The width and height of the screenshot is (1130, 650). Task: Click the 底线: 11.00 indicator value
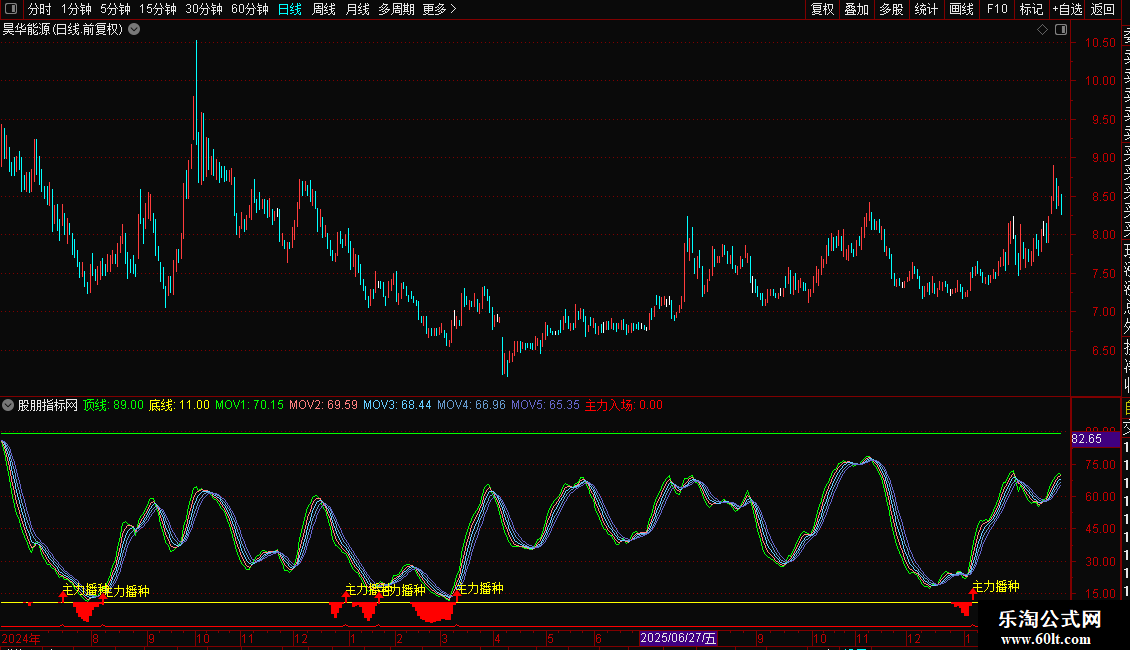pos(179,405)
